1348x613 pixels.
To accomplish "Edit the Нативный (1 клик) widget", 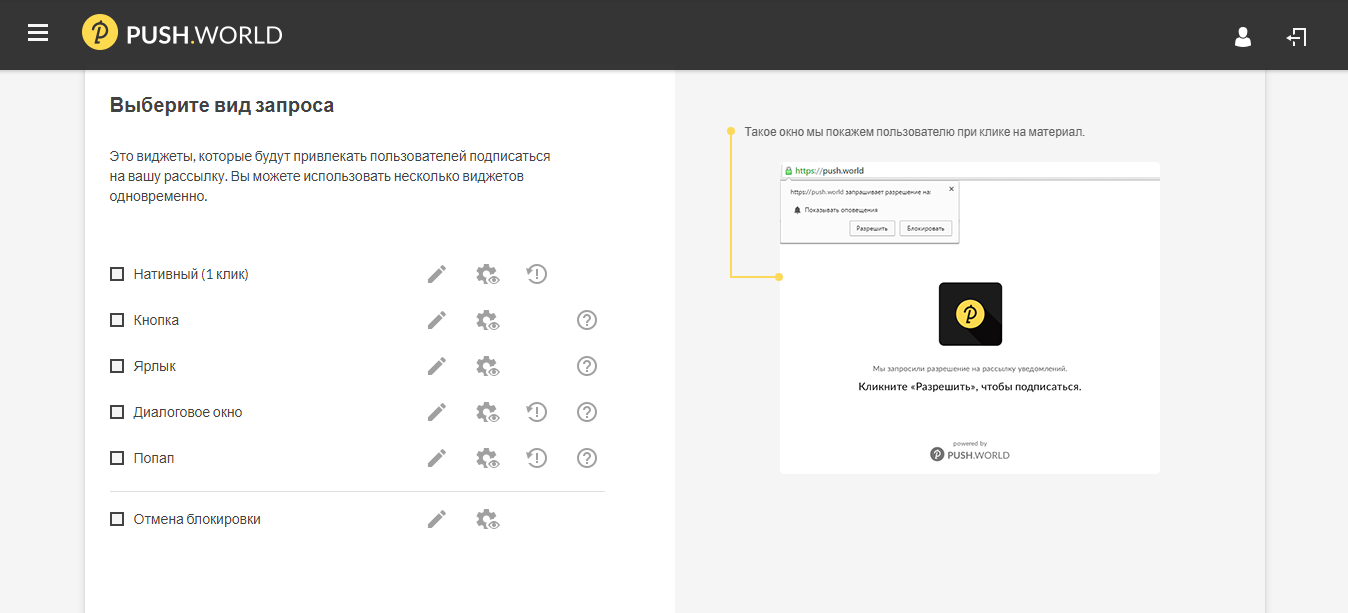I will (x=437, y=274).
